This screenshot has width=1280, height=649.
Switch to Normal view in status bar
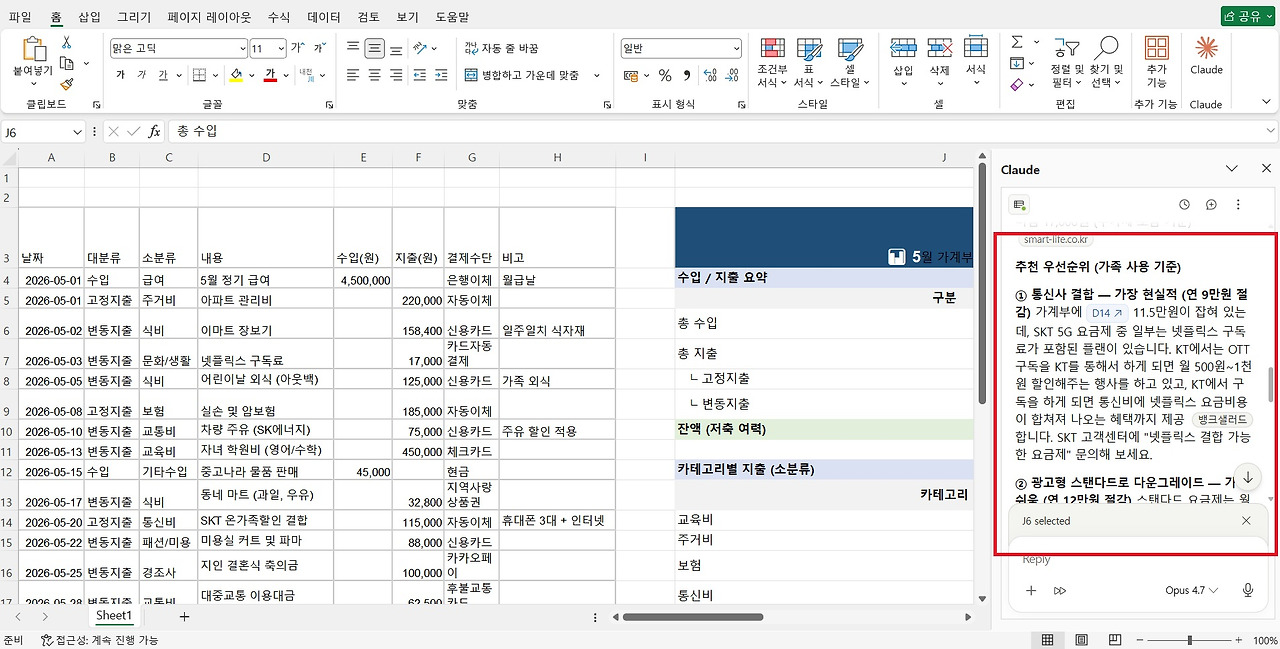(x=1047, y=640)
